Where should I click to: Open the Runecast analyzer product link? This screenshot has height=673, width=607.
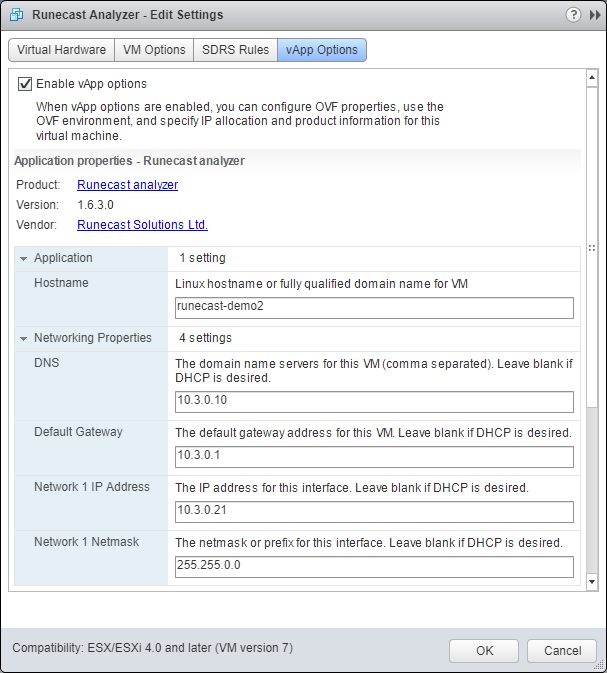[x=127, y=185]
